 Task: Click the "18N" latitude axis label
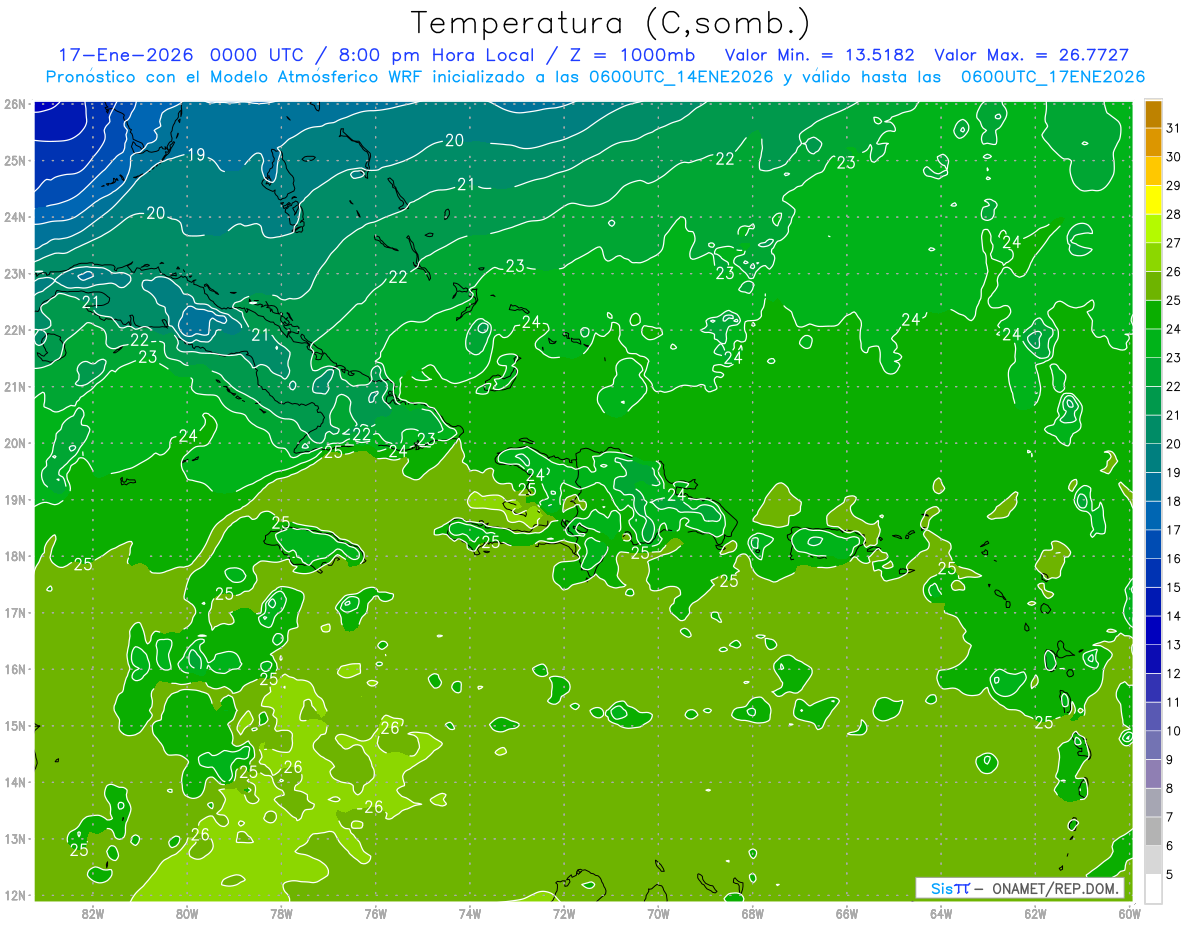pyautogui.click(x=14, y=556)
